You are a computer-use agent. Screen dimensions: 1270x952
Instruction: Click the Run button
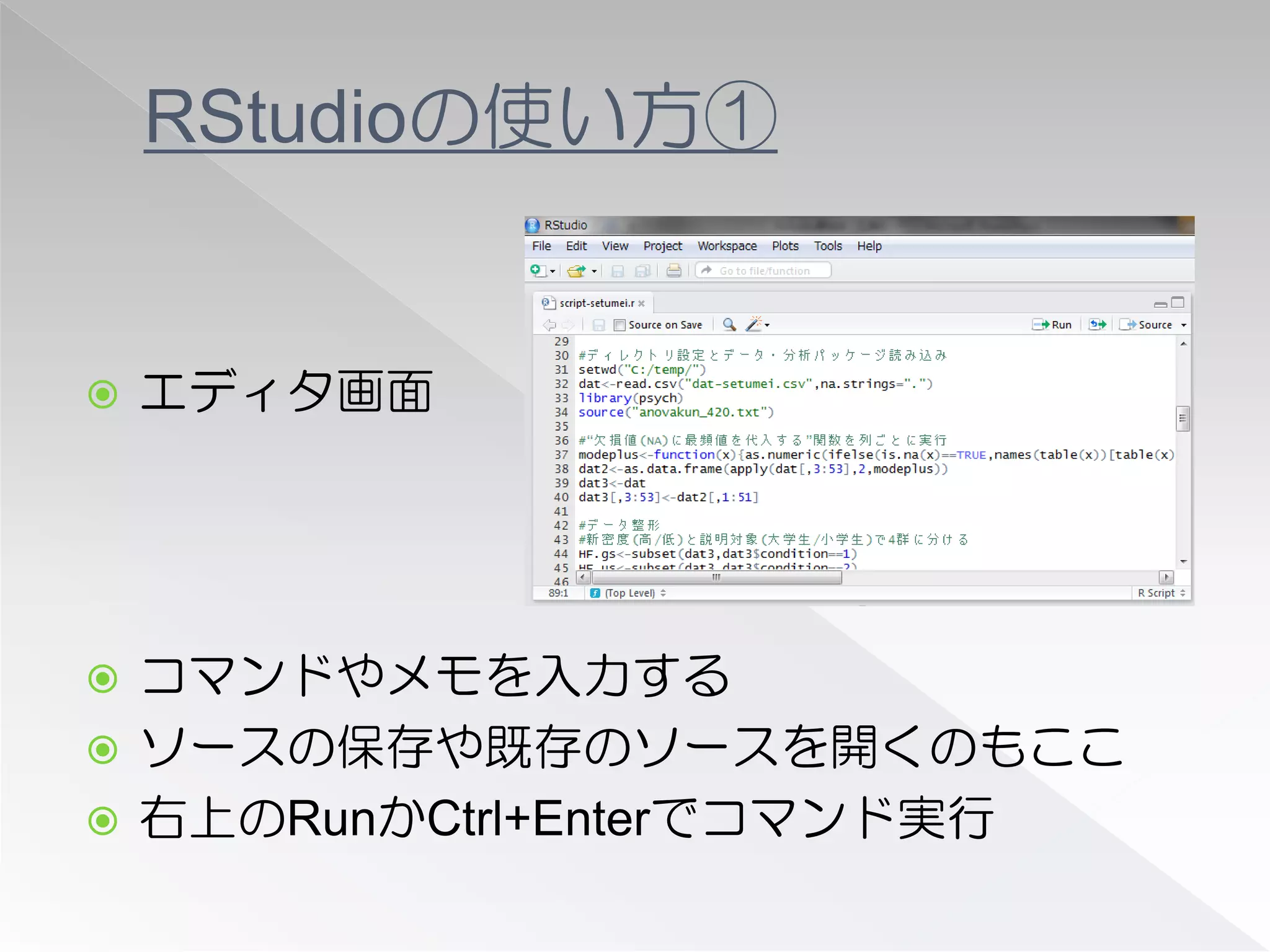(1052, 325)
